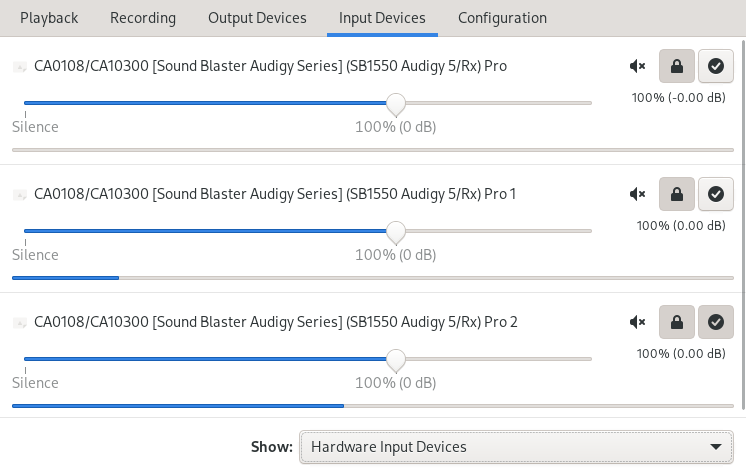
Task: Toggle channel lock for Pro 1 device
Action: click(677, 194)
